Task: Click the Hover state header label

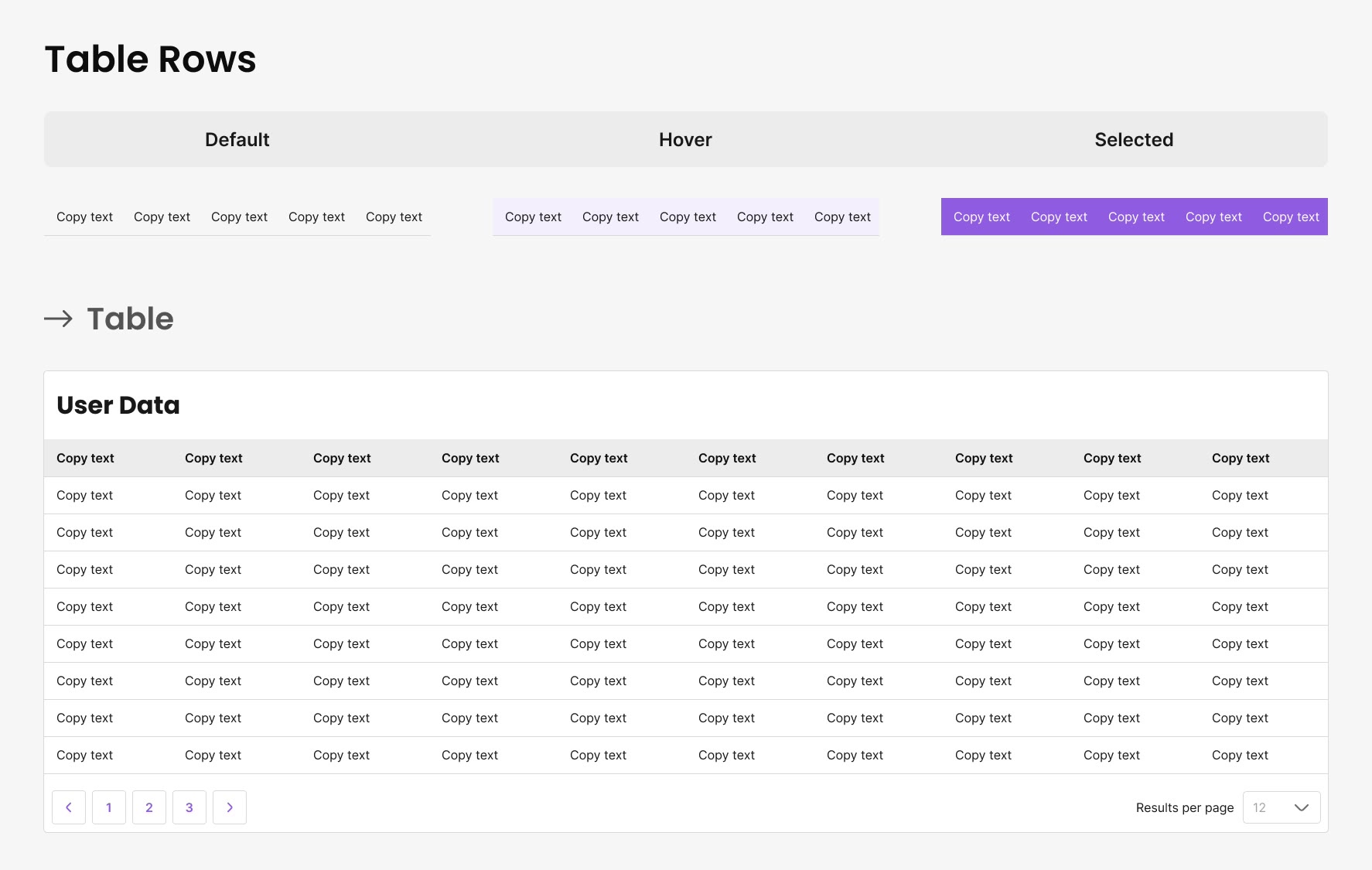Action: click(685, 140)
